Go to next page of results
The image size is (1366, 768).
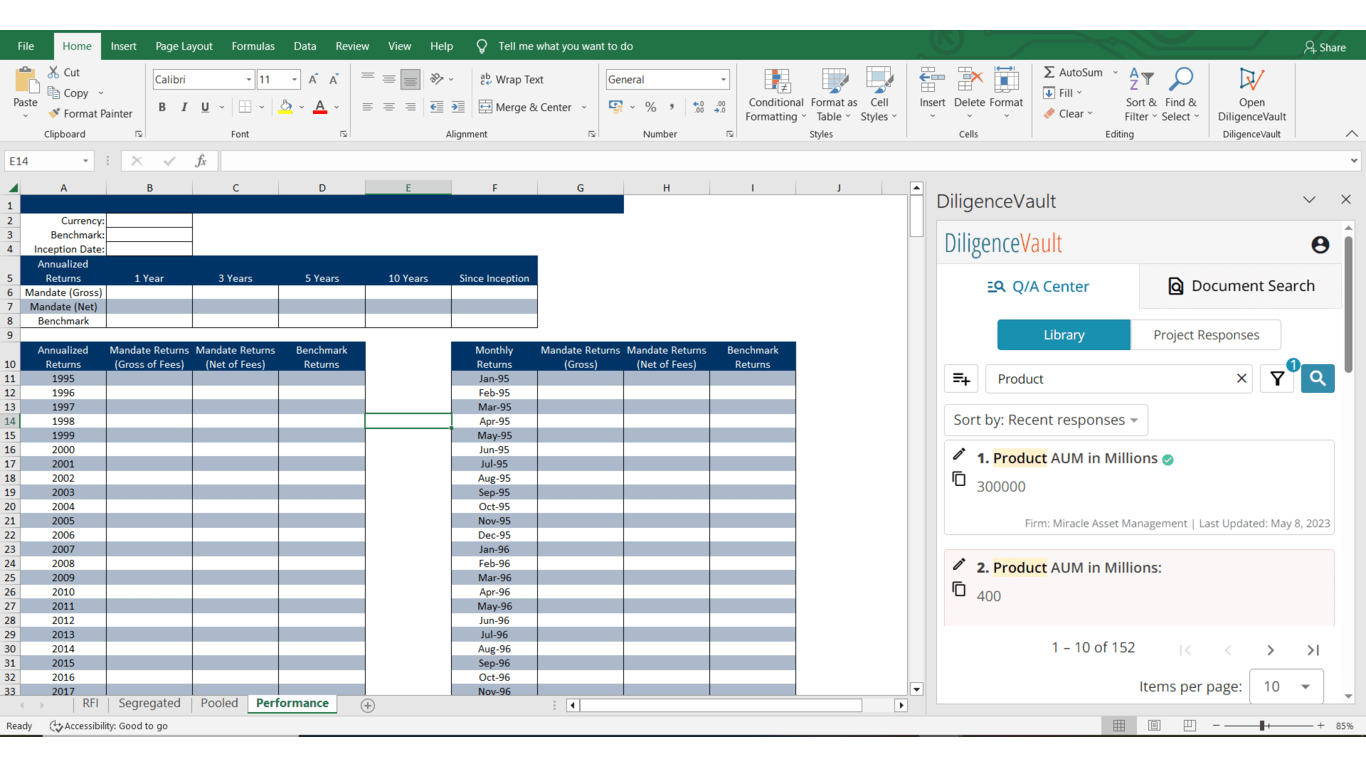coord(1270,650)
